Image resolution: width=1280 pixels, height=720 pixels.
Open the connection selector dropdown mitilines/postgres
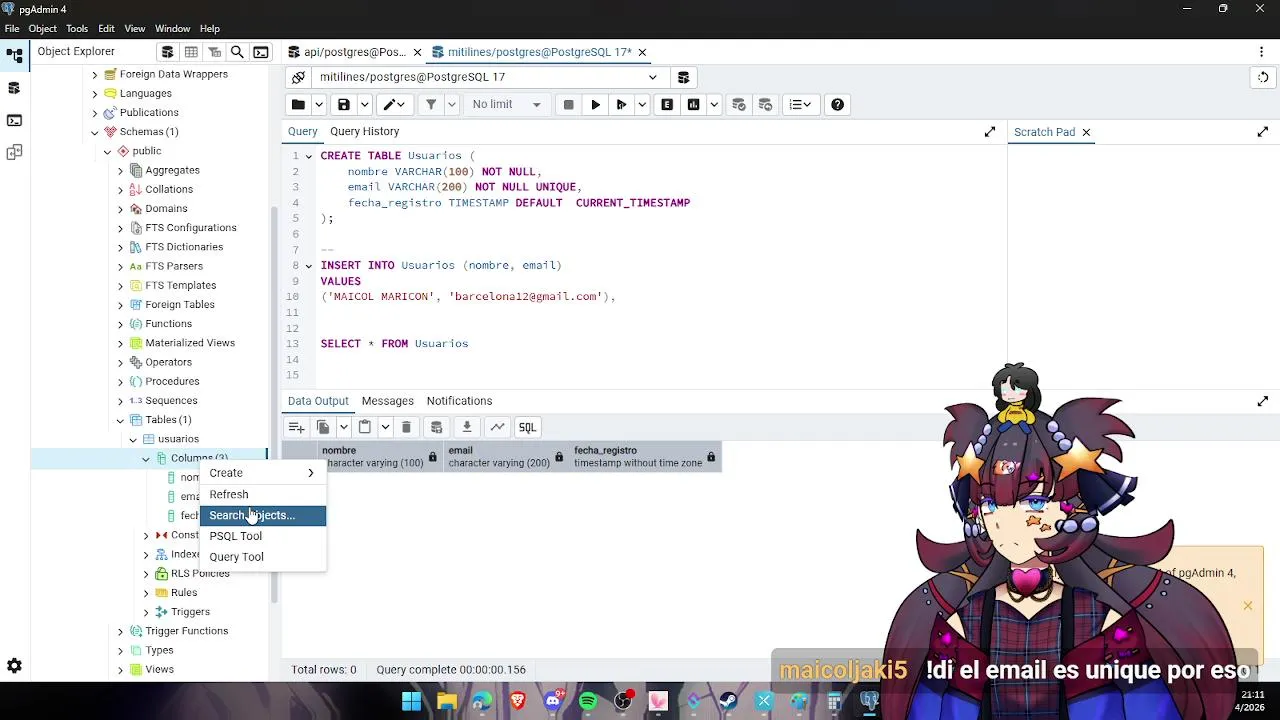(x=489, y=77)
